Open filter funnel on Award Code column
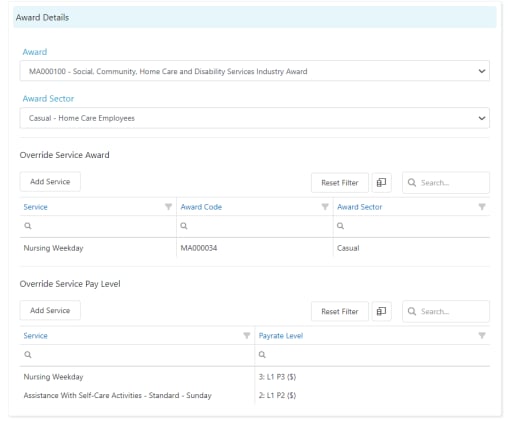 [x=325, y=207]
